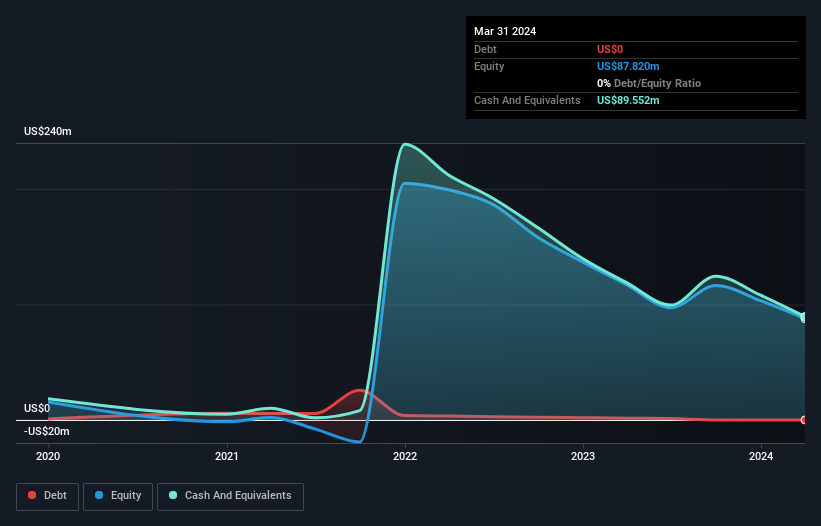Click the US$240m y-axis label

(48, 131)
